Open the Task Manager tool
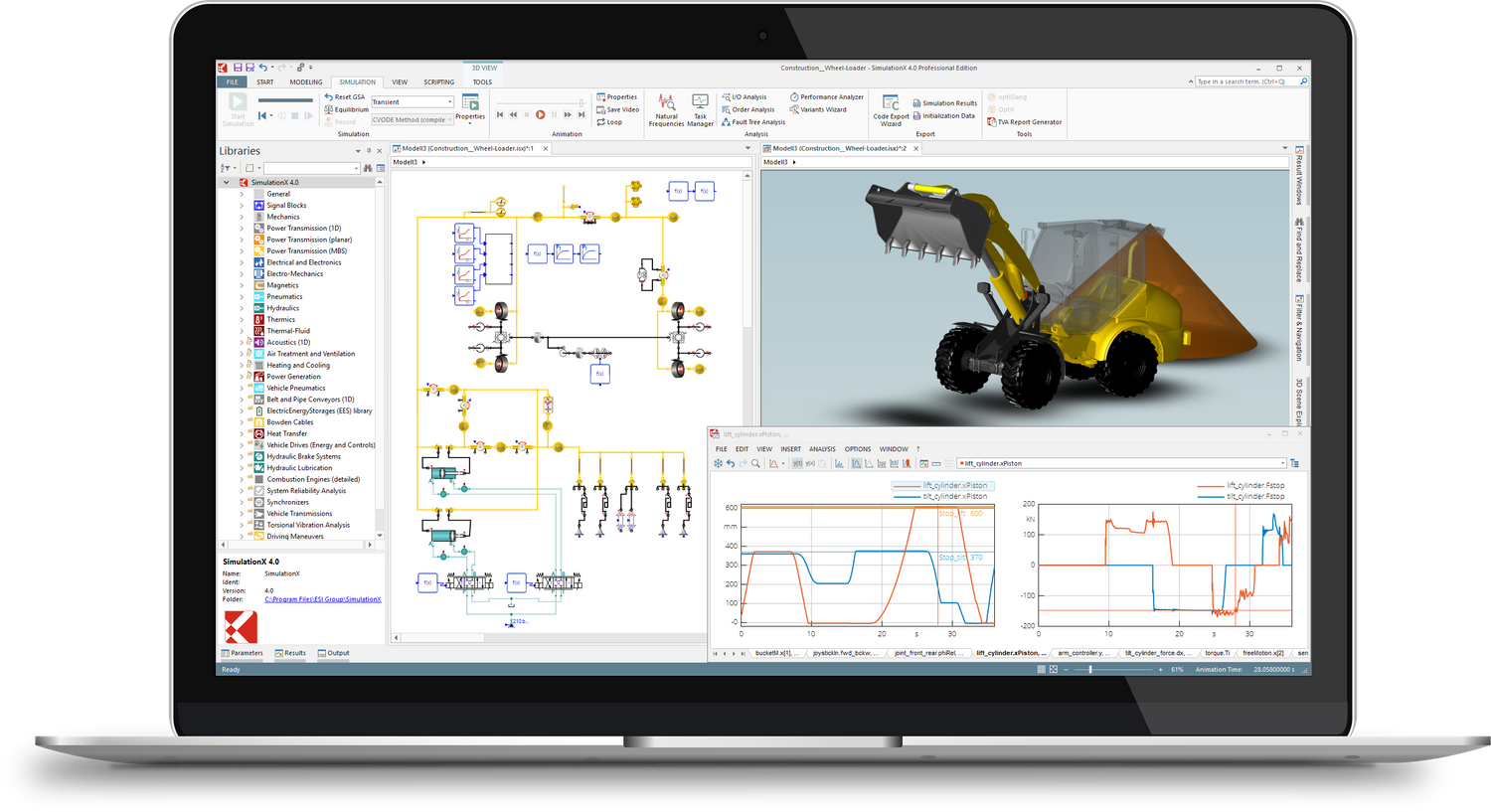The image size is (1491, 812). tap(700, 103)
